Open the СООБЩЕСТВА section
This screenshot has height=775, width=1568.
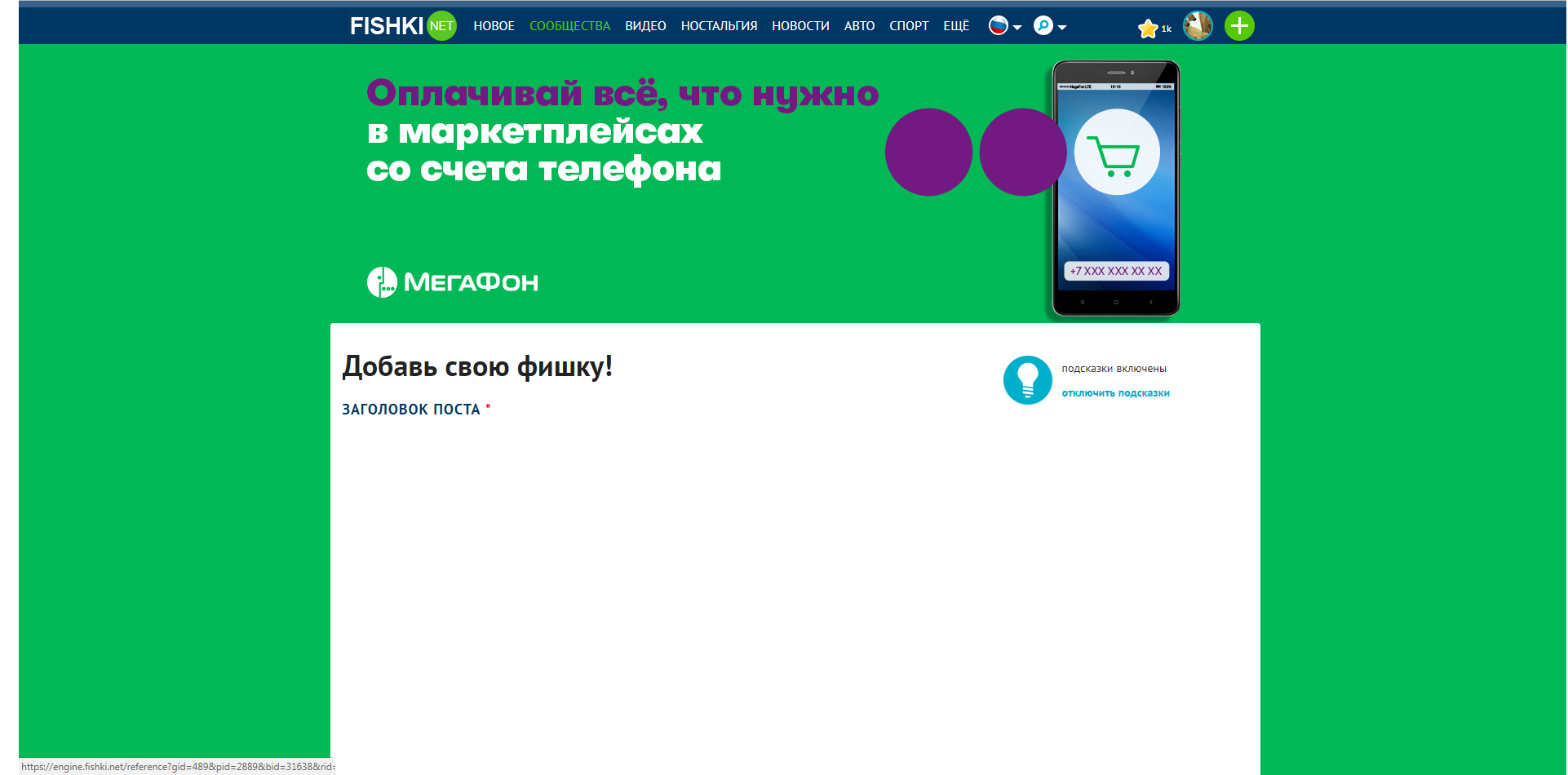pos(569,26)
